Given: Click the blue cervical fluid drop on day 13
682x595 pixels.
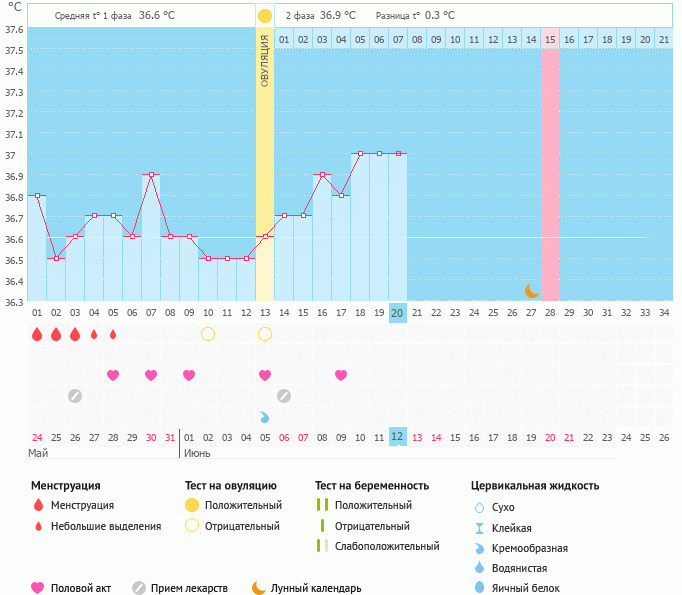Looking at the screenshot, I should pyautogui.click(x=265, y=417).
